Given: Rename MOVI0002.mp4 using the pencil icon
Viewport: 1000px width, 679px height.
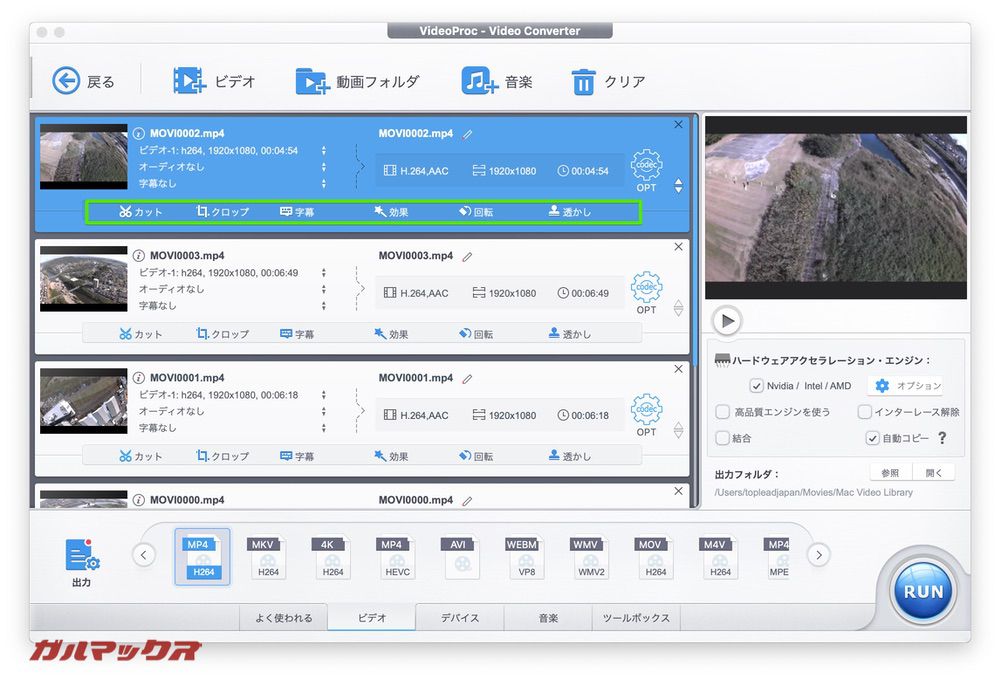Looking at the screenshot, I should tap(467, 134).
